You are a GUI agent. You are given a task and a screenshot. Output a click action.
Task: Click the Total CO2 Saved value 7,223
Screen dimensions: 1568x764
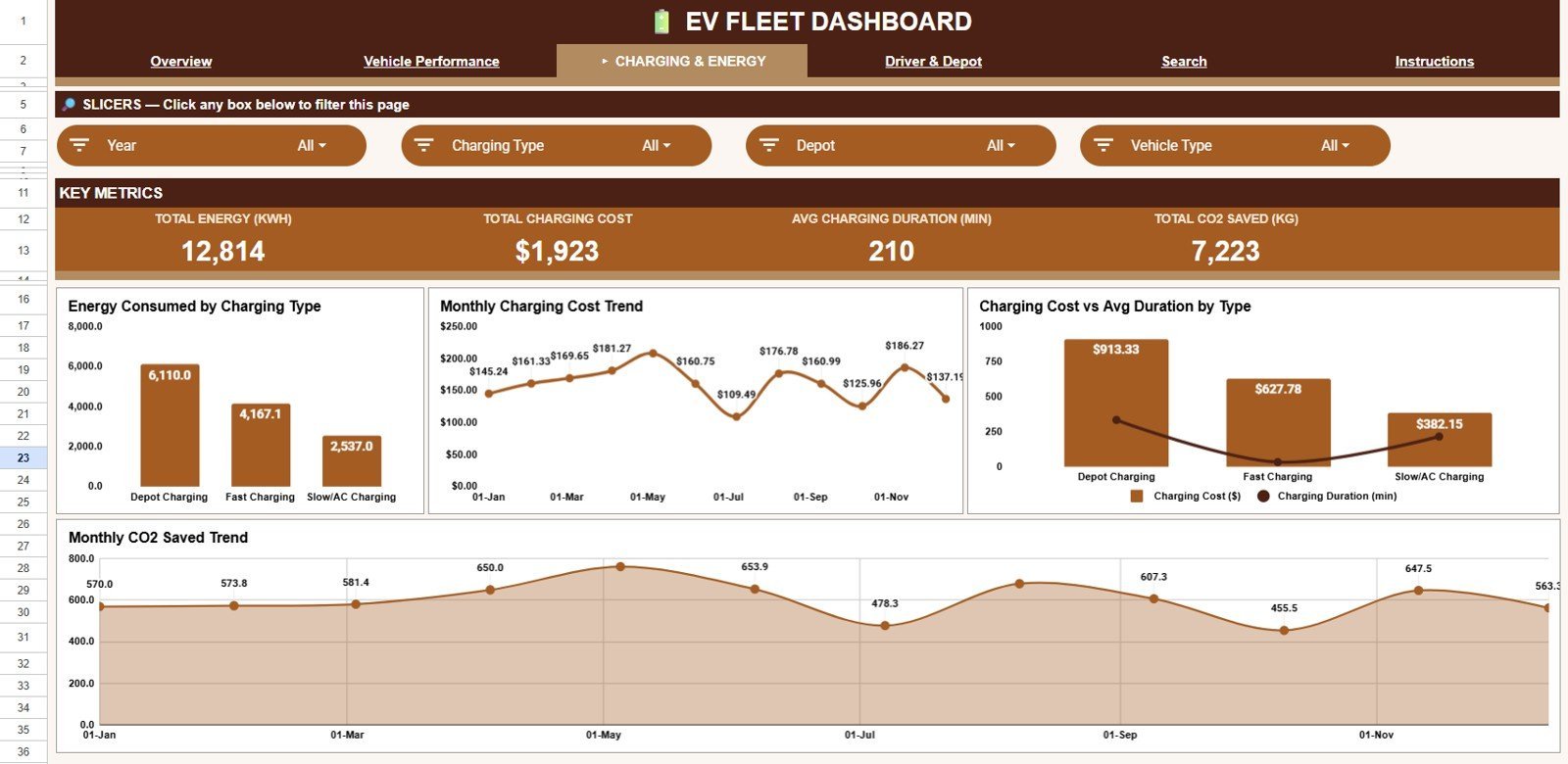pos(1226,252)
